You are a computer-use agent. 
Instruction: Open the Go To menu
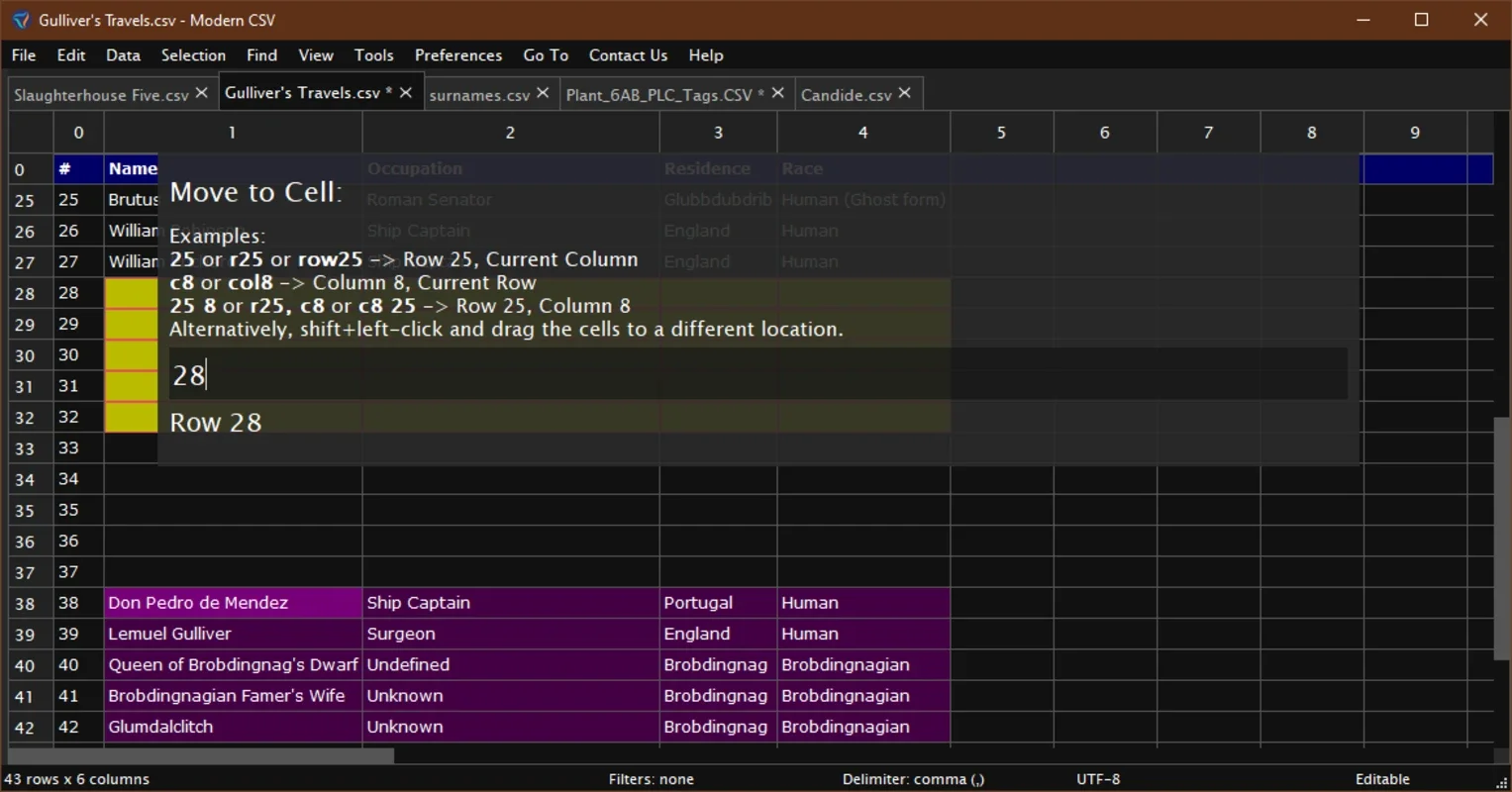tap(546, 55)
